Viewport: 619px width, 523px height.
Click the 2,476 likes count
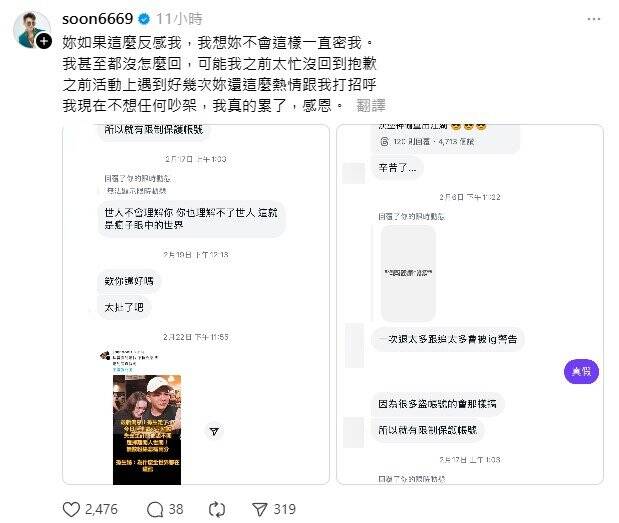(101, 509)
